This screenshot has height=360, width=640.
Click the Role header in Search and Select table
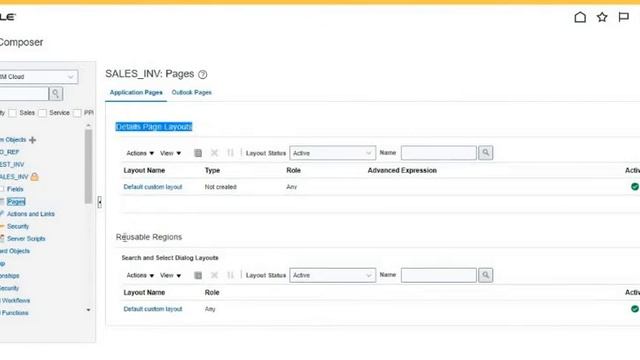coord(212,293)
